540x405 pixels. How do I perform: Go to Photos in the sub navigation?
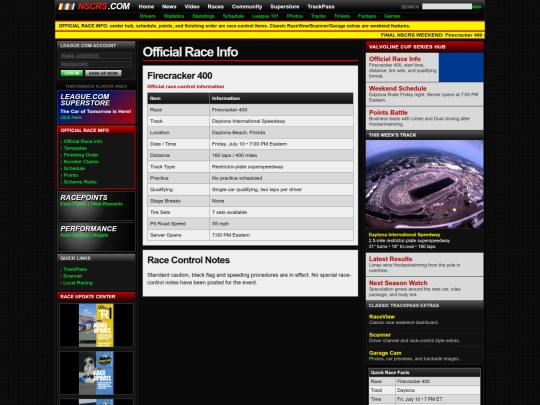[x=295, y=16]
